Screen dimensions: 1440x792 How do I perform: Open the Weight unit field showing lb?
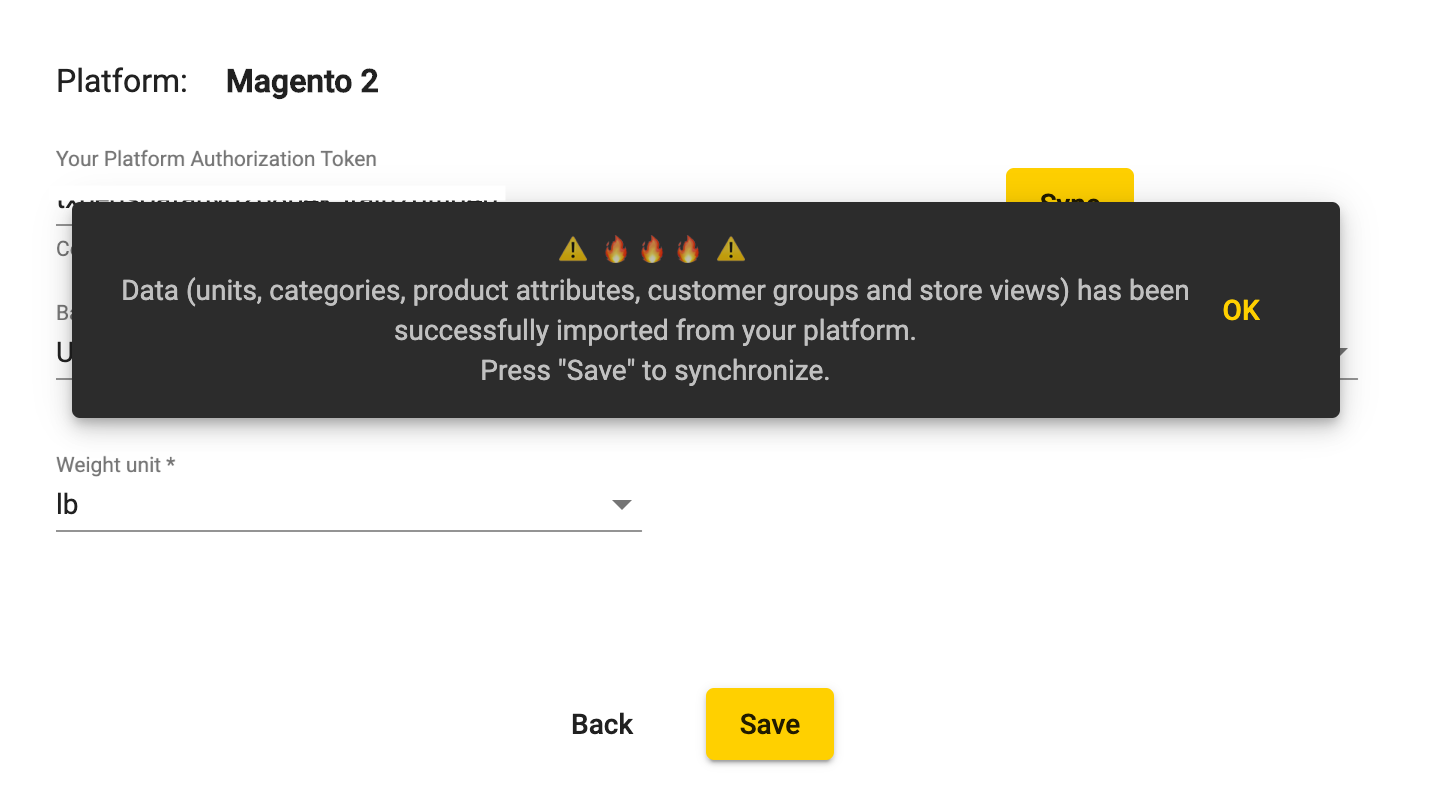click(349, 505)
